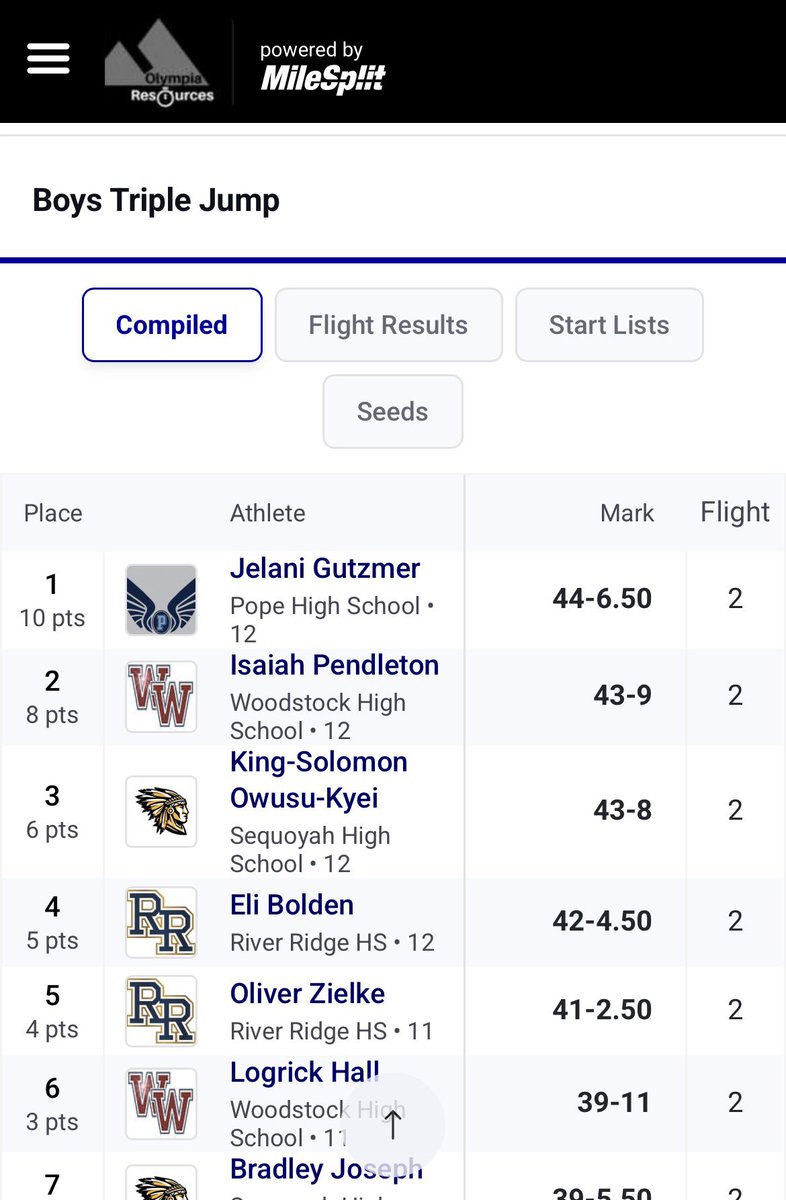Click River Ridge logo beside Oliver Zielke
Viewport: 786px width, 1200px height.
coord(161,1011)
